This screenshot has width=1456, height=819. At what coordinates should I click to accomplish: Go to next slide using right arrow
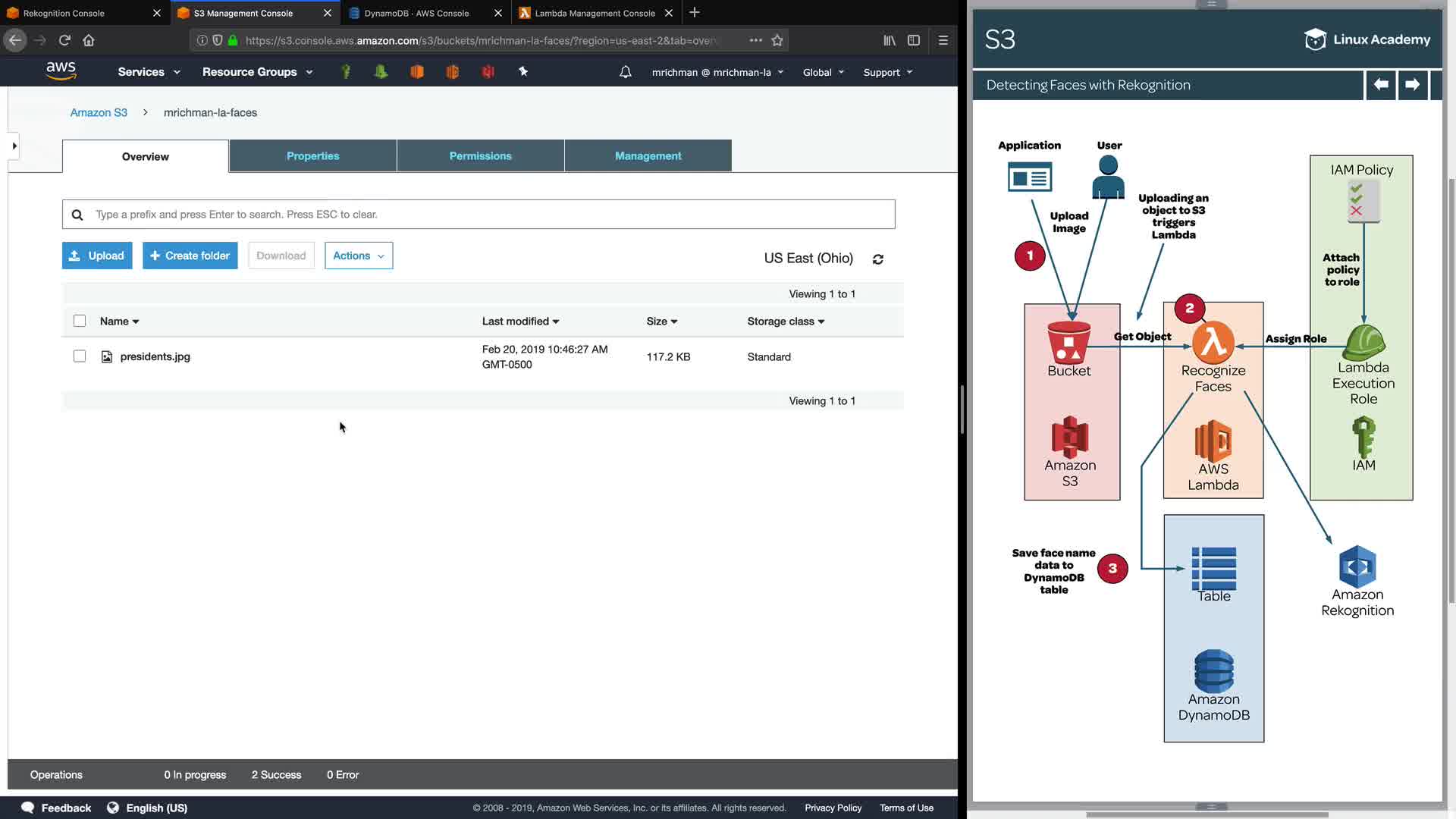click(1412, 85)
